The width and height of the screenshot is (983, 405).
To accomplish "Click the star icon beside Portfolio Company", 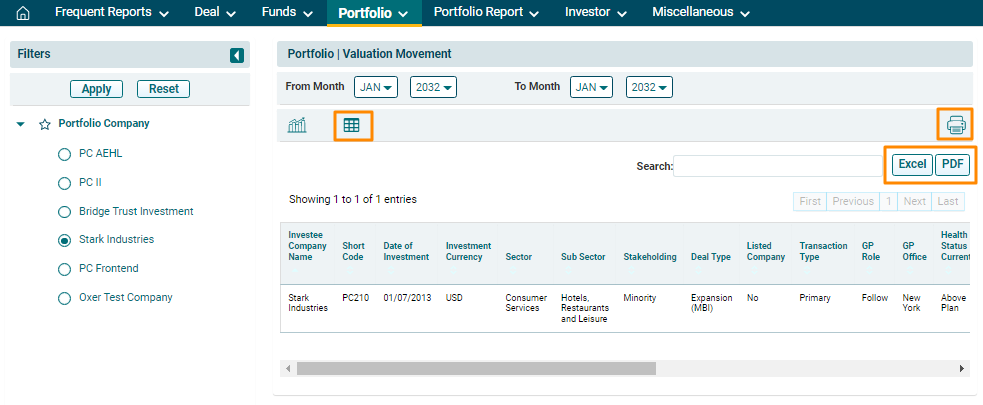I will tap(44, 125).
